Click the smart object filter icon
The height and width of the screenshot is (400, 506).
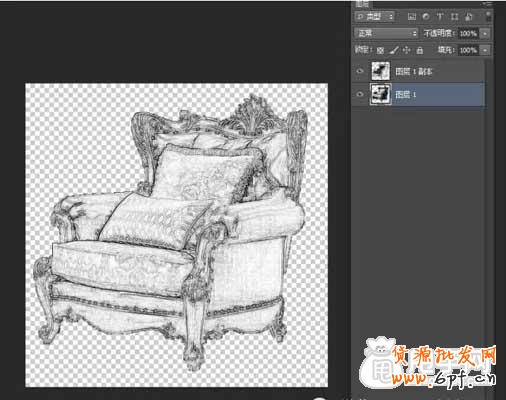click(469, 17)
